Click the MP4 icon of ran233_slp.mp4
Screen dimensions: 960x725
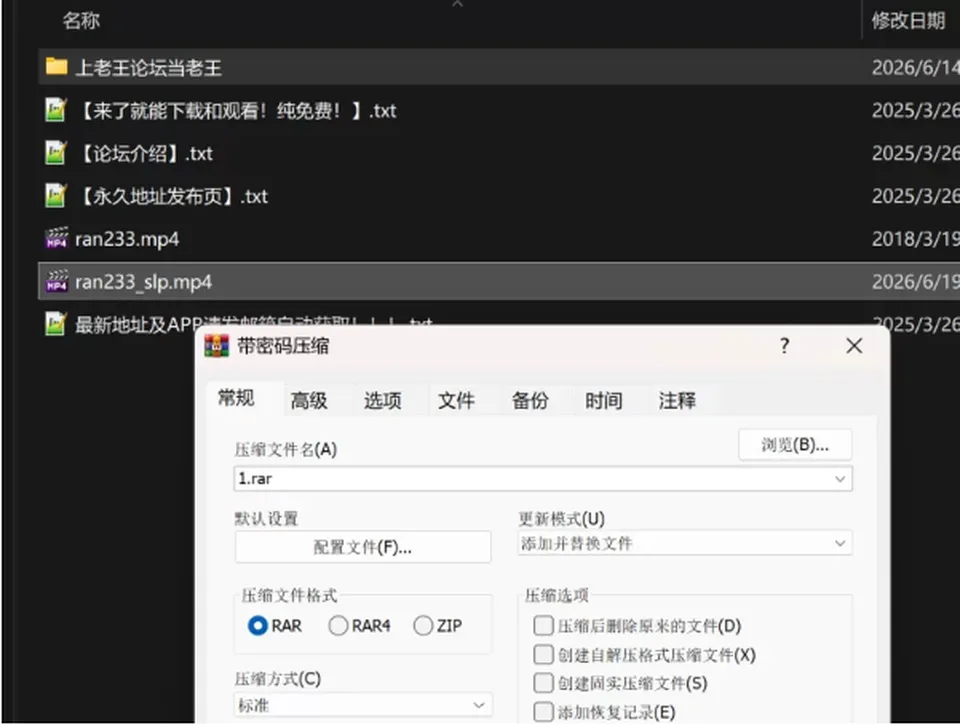[x=56, y=281]
